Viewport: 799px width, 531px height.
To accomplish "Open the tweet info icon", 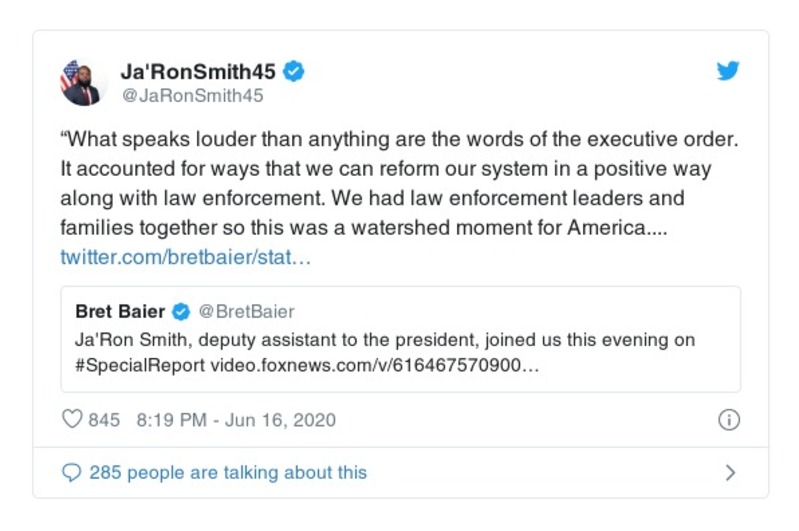I will [x=728, y=420].
